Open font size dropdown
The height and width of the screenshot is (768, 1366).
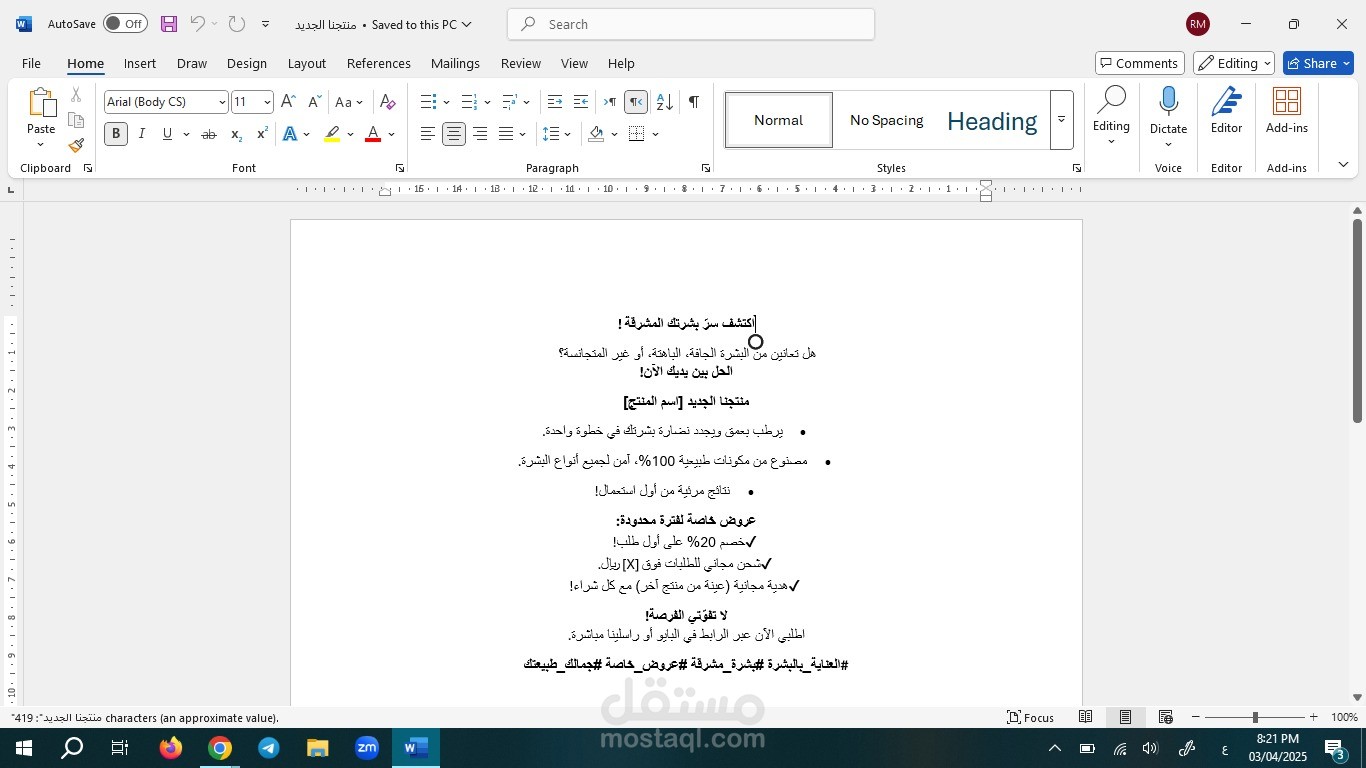tap(267, 102)
